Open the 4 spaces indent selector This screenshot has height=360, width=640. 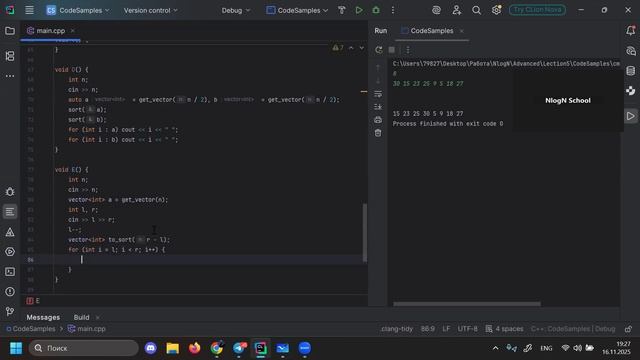coord(504,329)
